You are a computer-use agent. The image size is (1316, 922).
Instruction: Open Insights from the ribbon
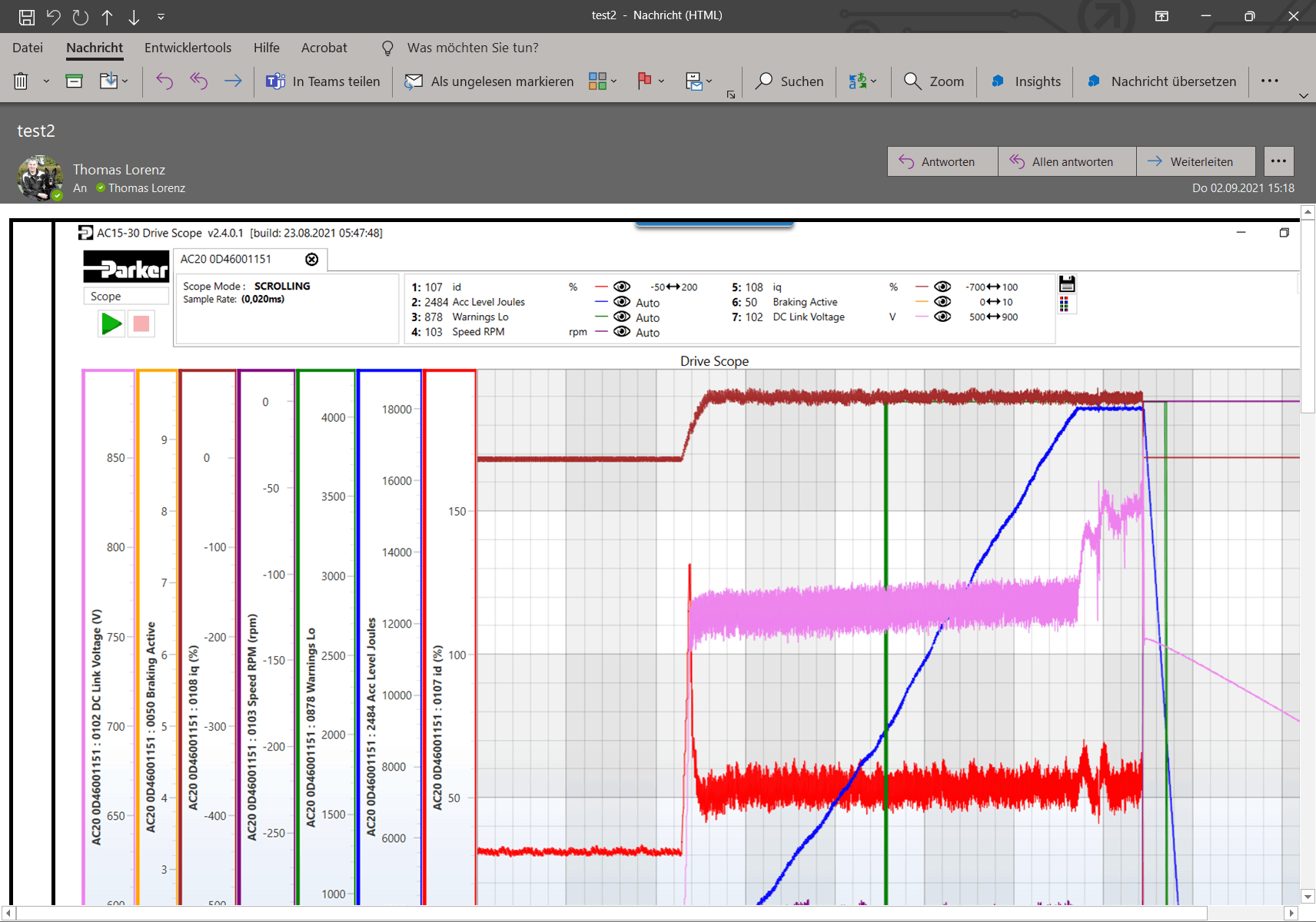click(x=1025, y=81)
